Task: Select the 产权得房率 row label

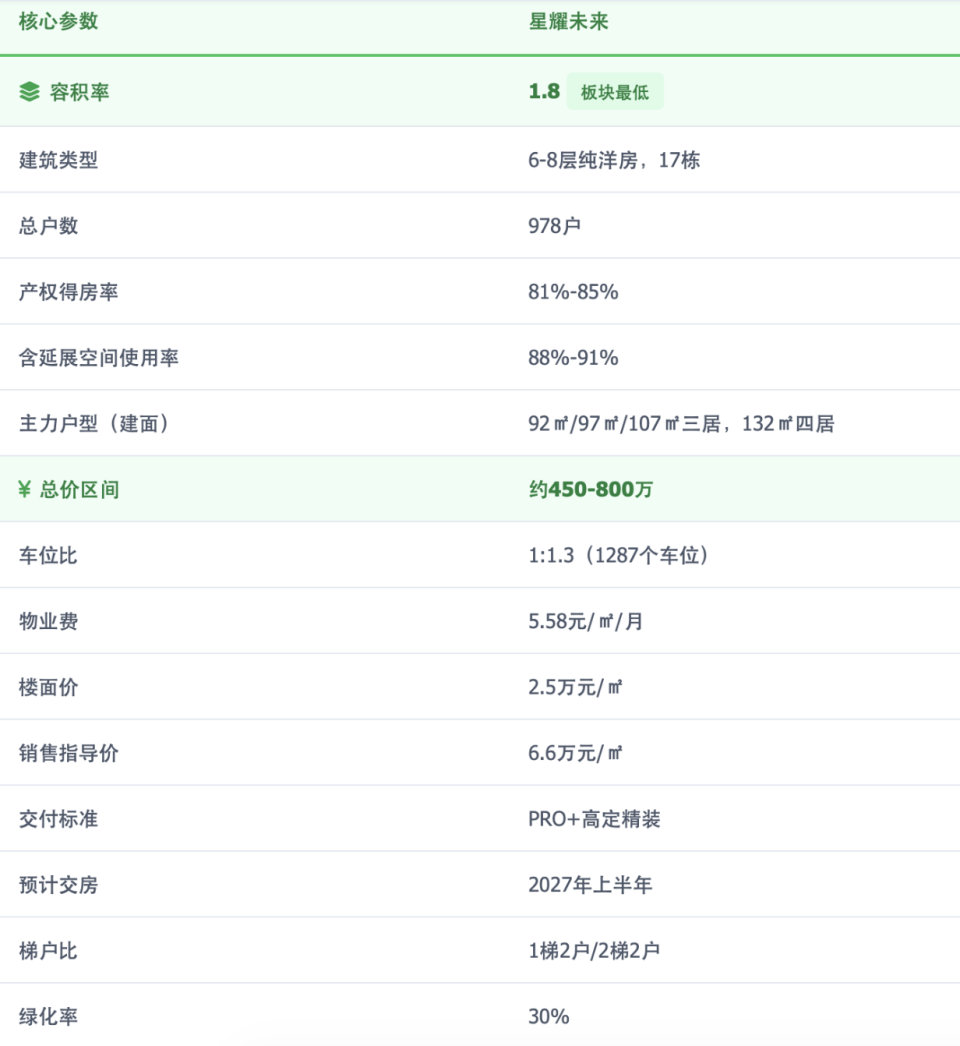Action: (x=69, y=292)
